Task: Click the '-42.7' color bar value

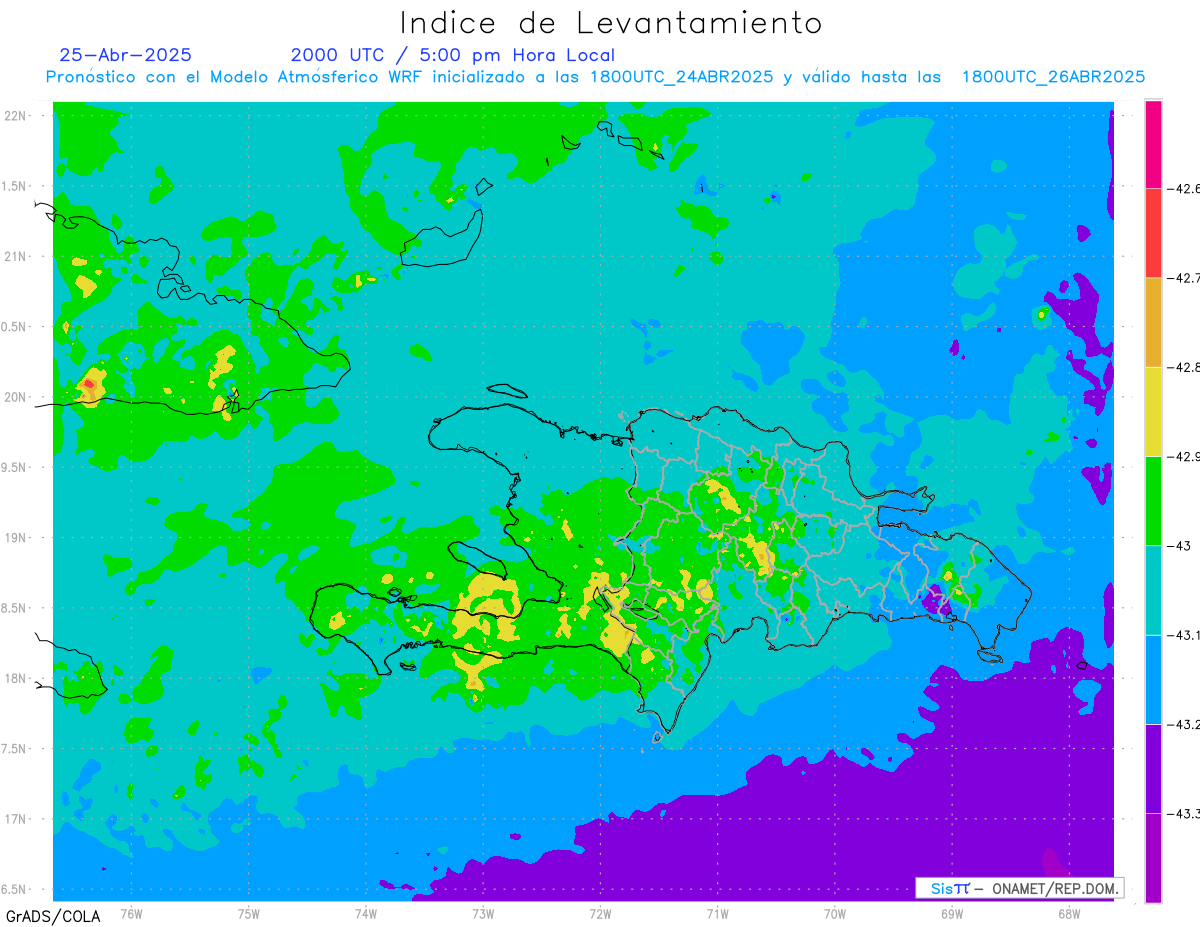Action: (x=1183, y=278)
